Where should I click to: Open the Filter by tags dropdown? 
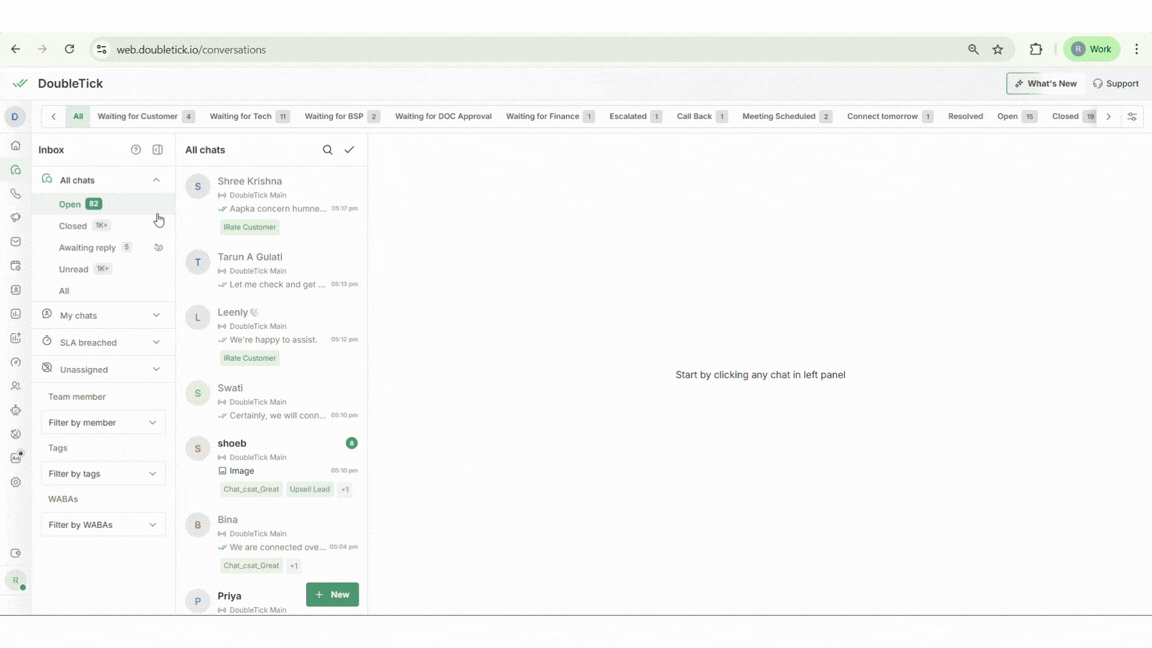(x=102, y=474)
